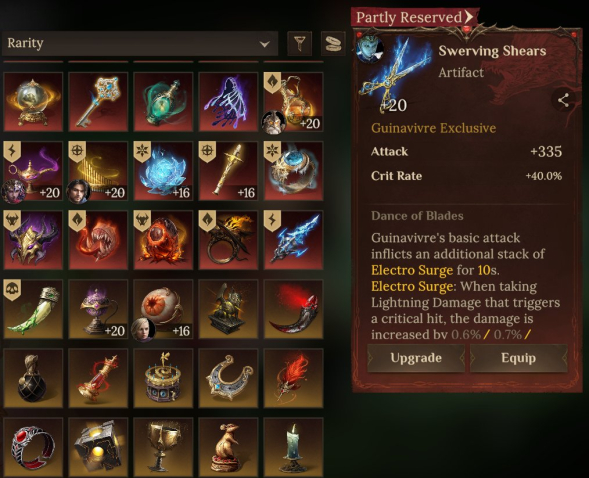Click Guinavivre hero portrait on artifact
Screen dimensions: 589x478
coord(370,48)
